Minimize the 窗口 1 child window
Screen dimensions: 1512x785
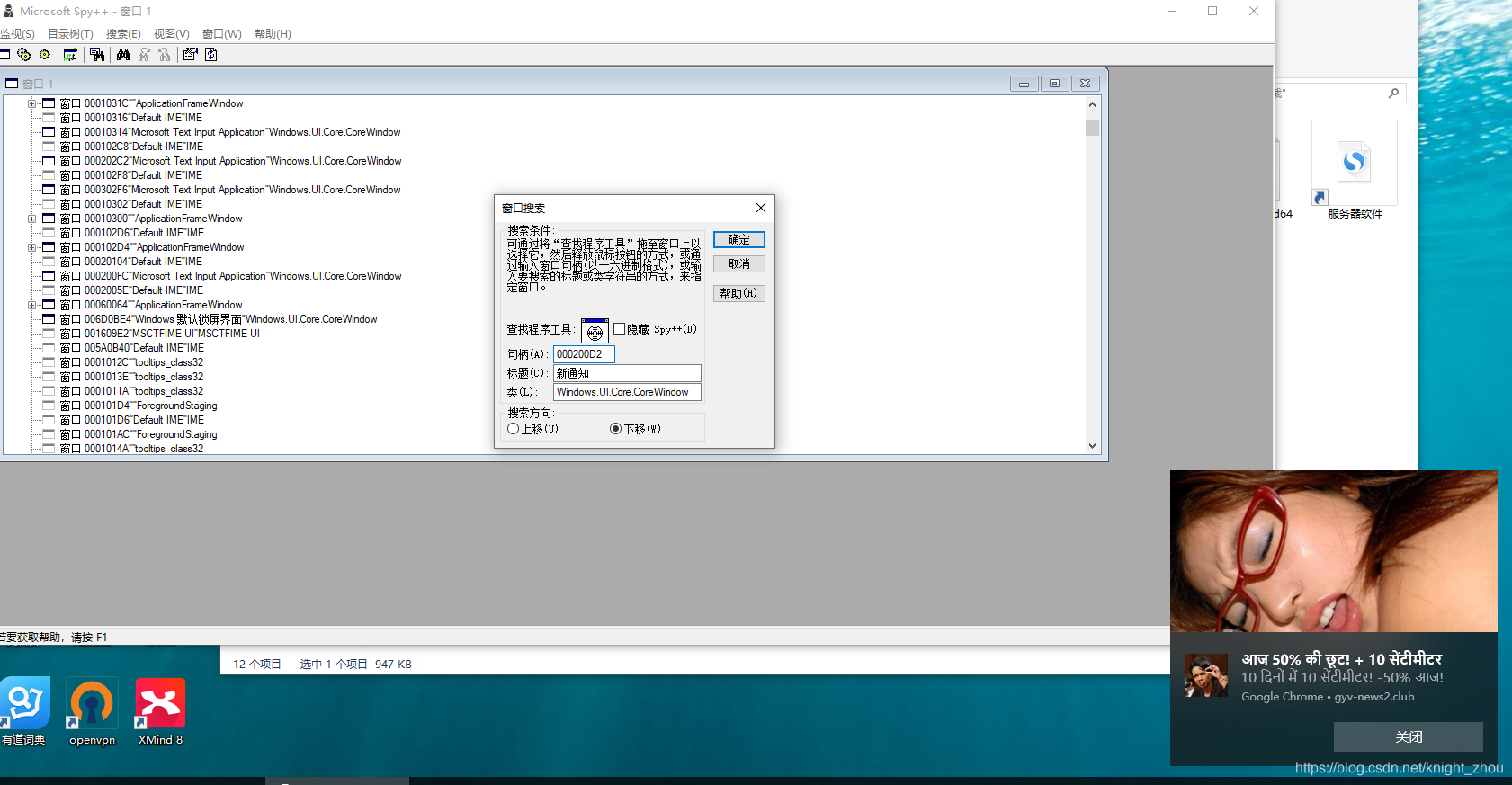(1024, 84)
